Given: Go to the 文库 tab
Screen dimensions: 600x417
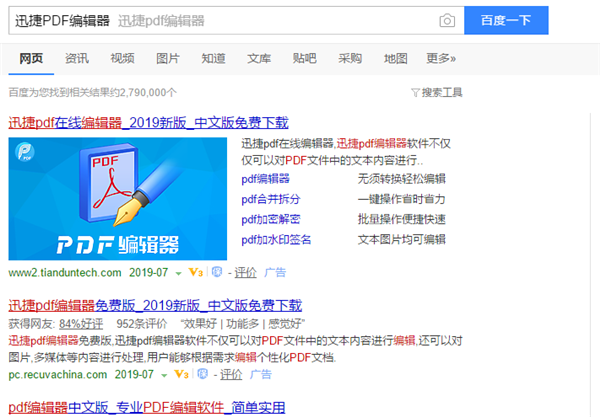Looking at the screenshot, I should [x=259, y=59].
